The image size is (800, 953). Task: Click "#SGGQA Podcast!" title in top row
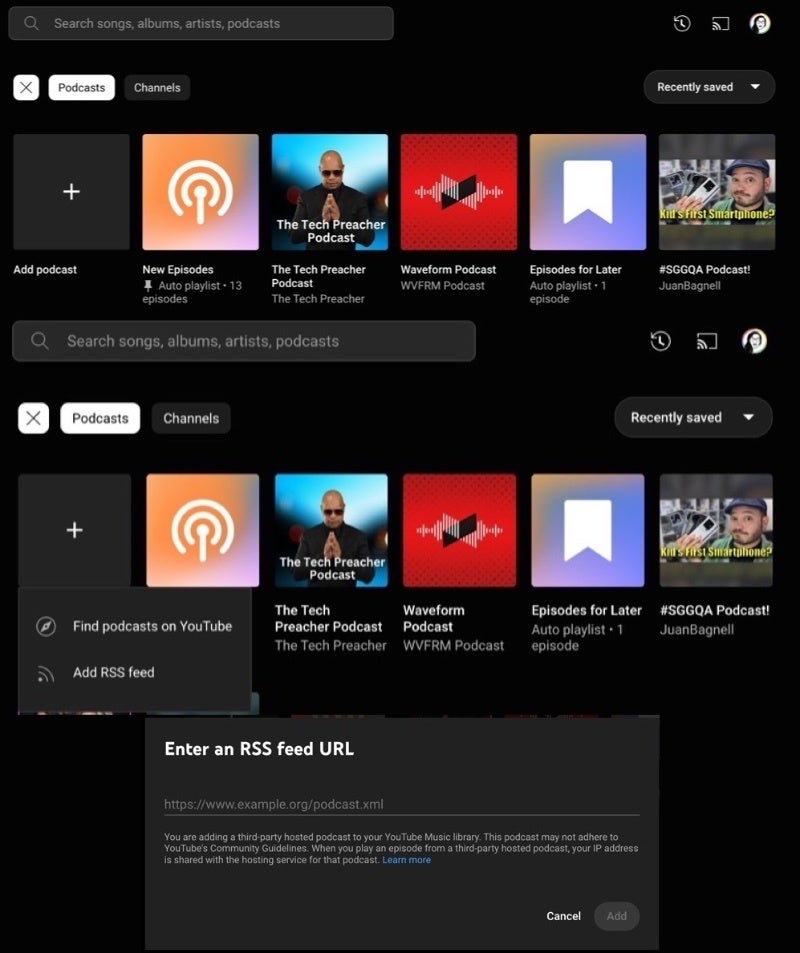(x=705, y=269)
